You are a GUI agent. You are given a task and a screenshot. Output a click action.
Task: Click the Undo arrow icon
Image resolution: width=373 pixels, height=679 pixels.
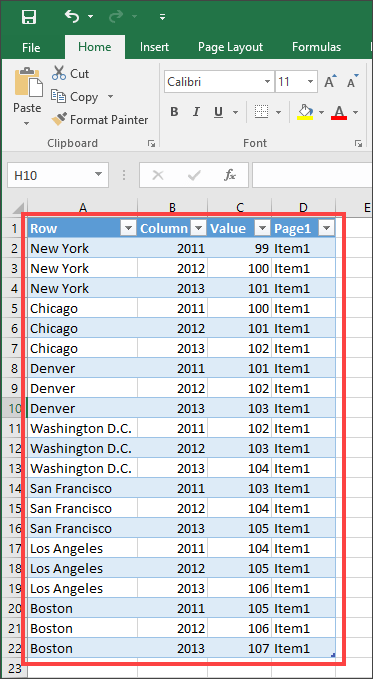72,16
